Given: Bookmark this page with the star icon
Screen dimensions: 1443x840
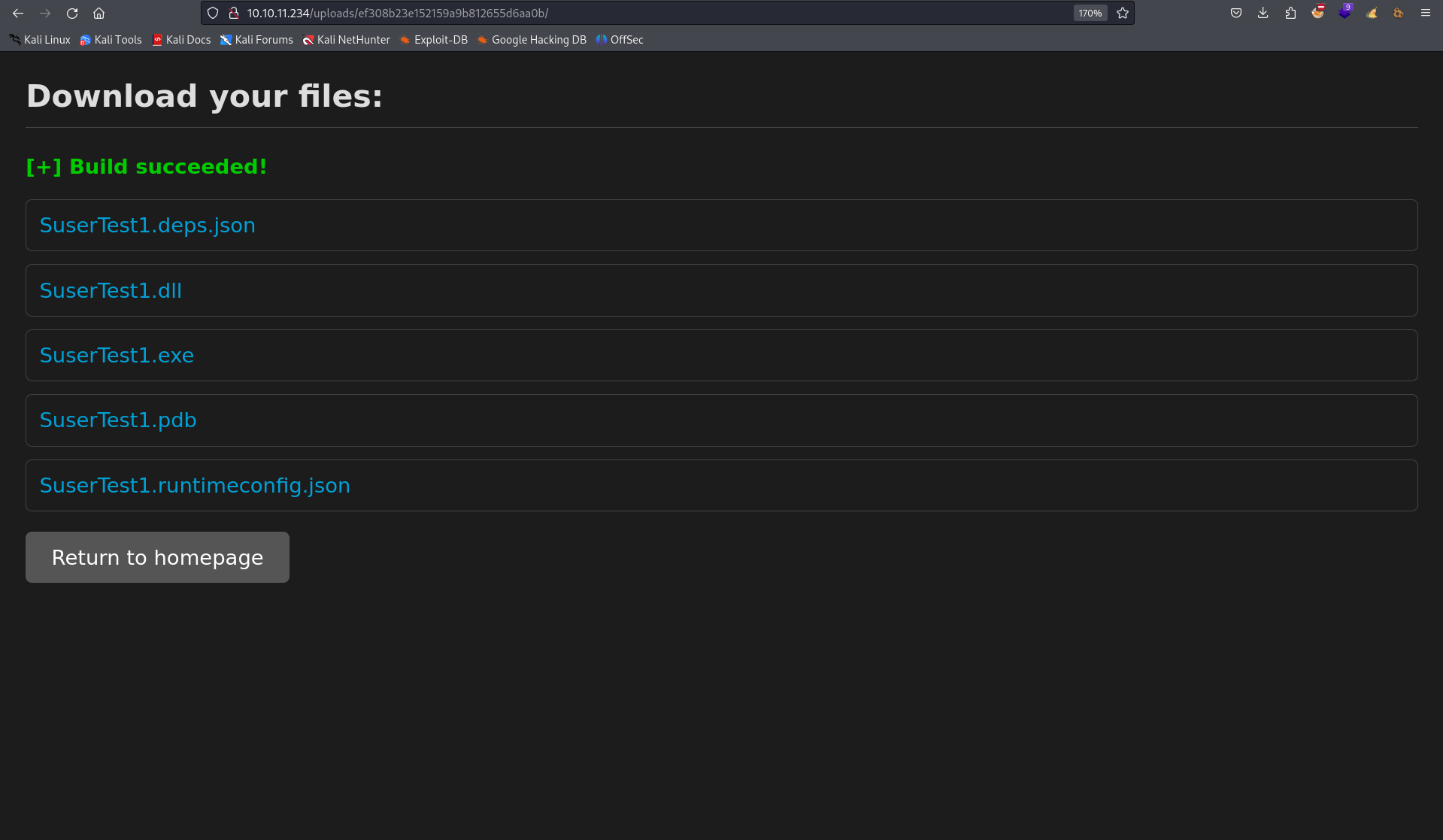Looking at the screenshot, I should [1123, 13].
